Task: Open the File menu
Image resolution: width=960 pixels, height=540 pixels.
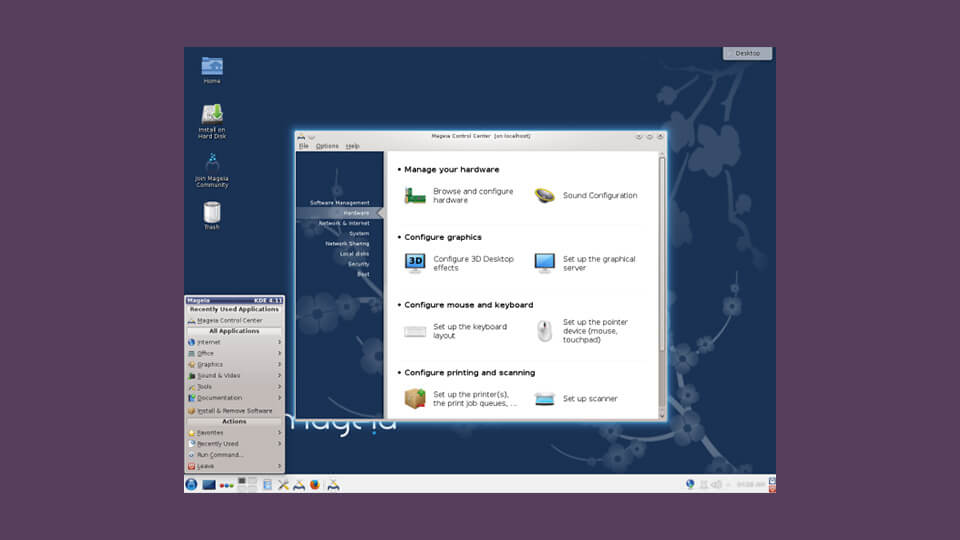Action: [304, 146]
